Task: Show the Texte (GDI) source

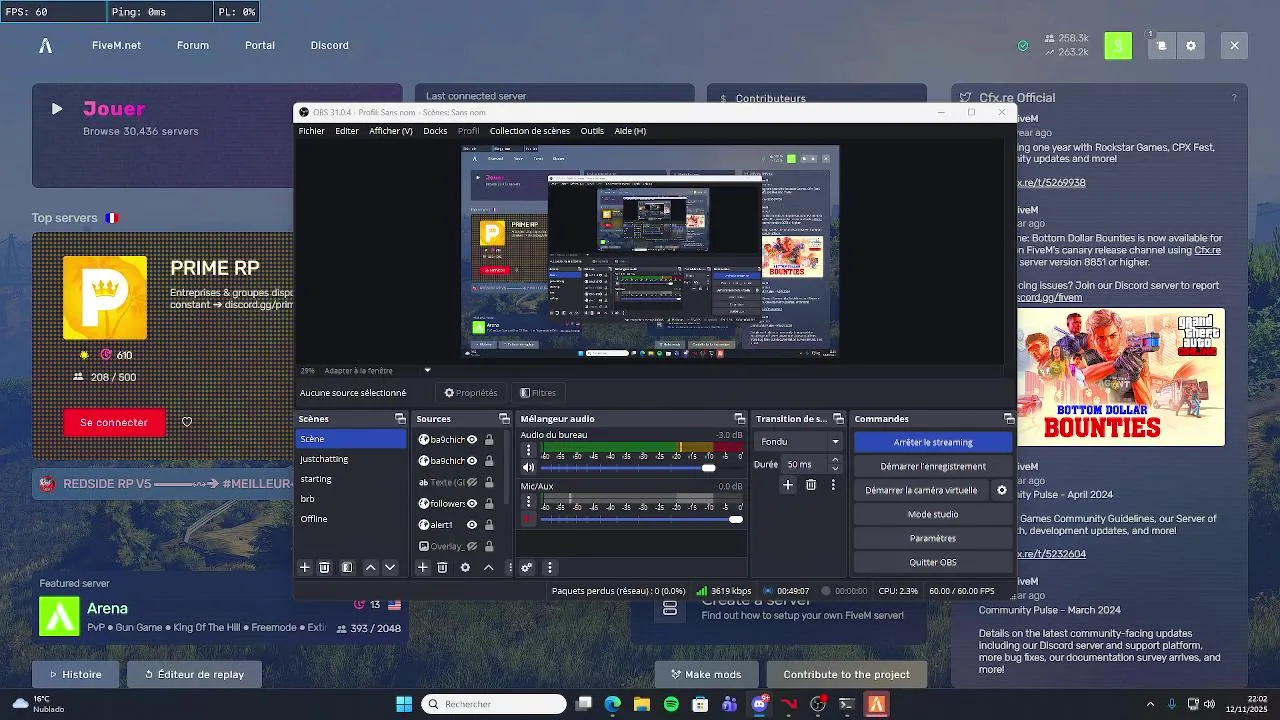Action: tap(472, 482)
